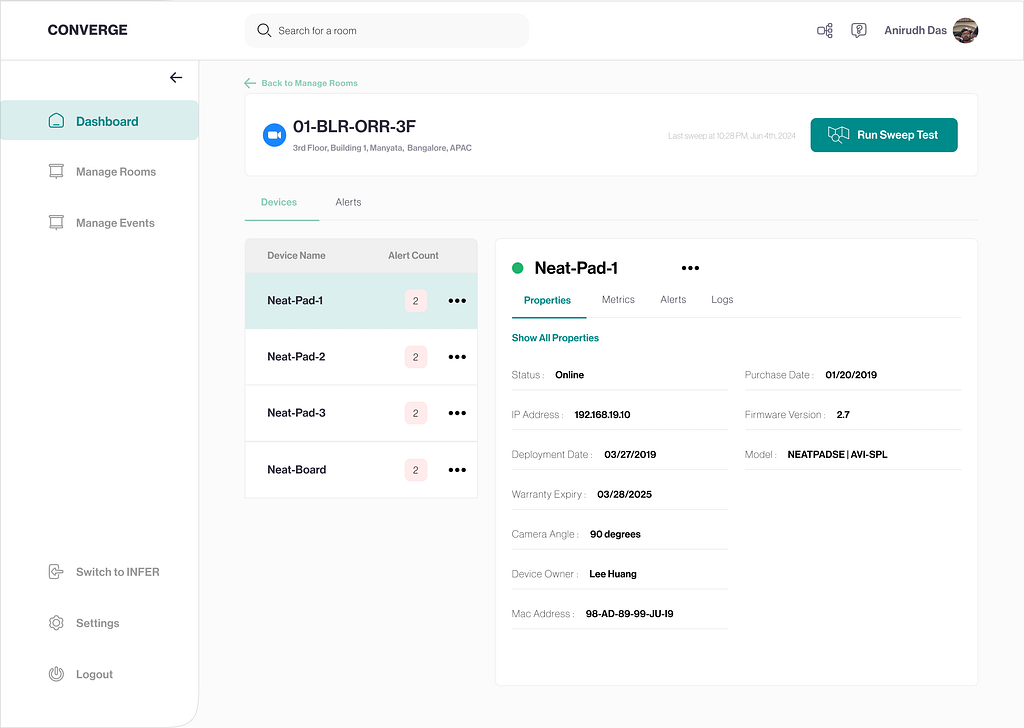Click the Deployment Date 03/27/2019
Image resolution: width=1024 pixels, height=728 pixels.
click(630, 454)
